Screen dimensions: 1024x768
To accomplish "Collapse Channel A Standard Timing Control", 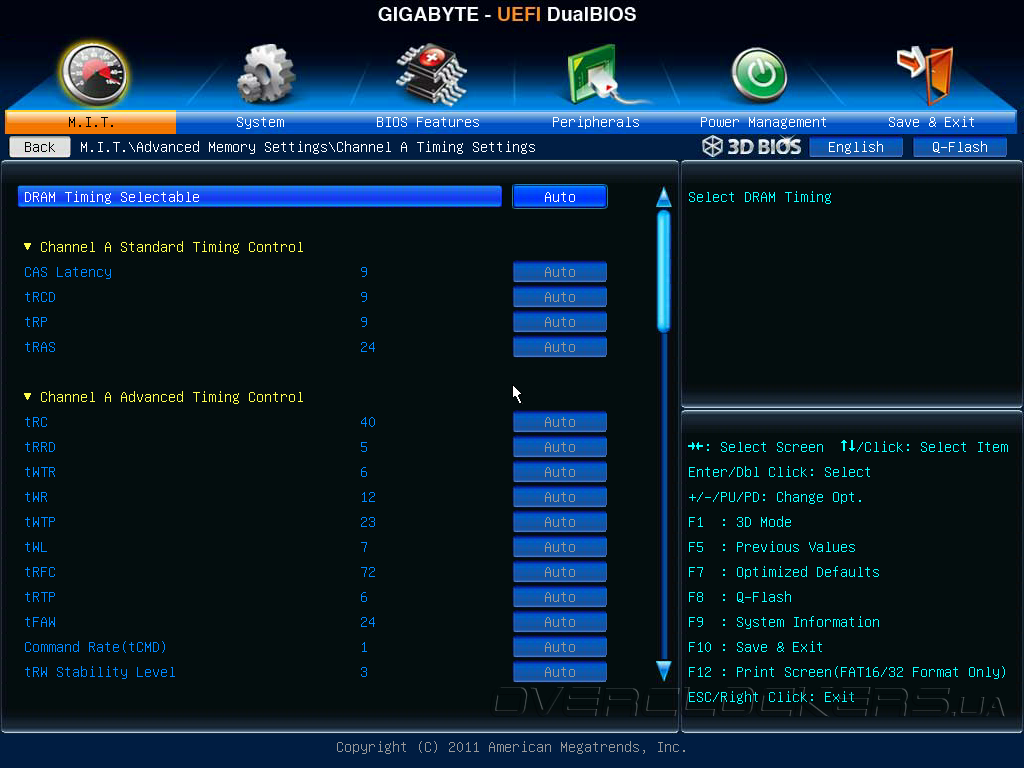I will [27, 247].
